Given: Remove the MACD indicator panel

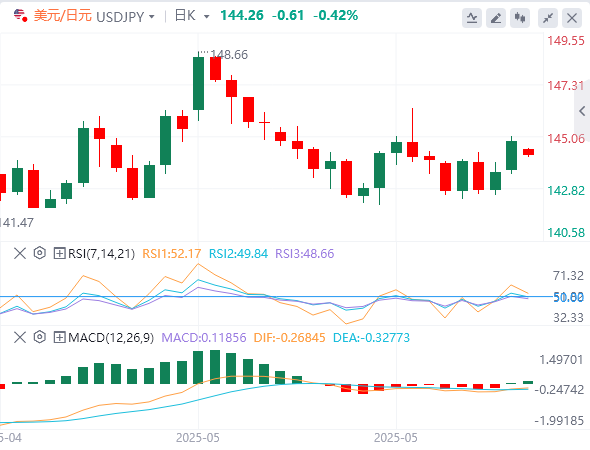Looking at the screenshot, I should (20, 337).
